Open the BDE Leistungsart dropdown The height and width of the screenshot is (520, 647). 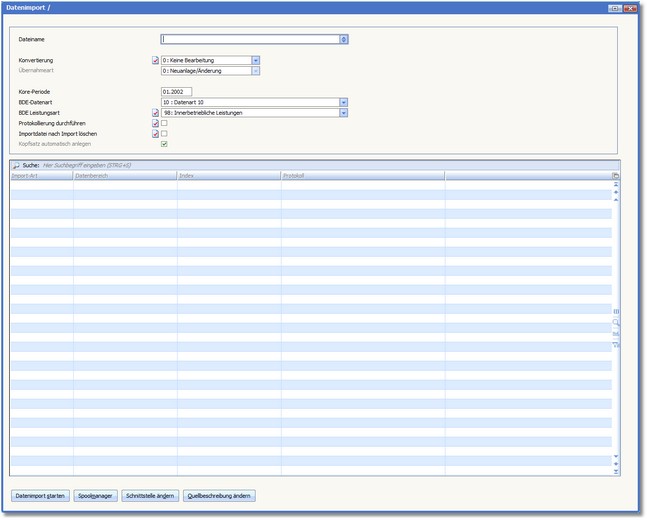(x=343, y=113)
